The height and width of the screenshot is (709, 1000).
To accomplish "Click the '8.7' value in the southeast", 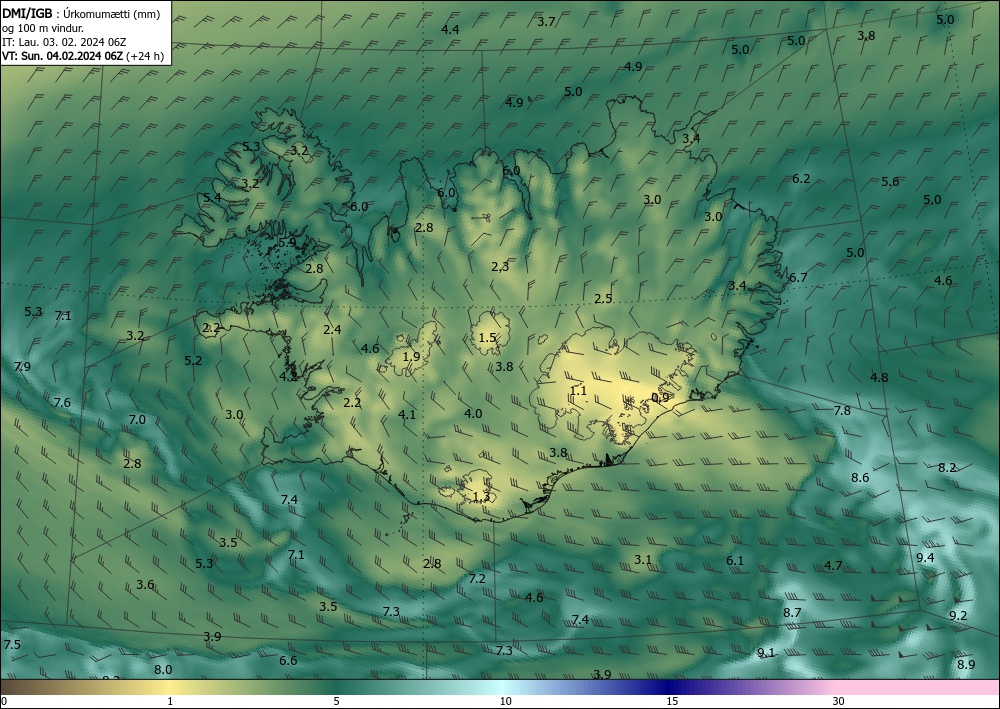I will click(x=792, y=613).
